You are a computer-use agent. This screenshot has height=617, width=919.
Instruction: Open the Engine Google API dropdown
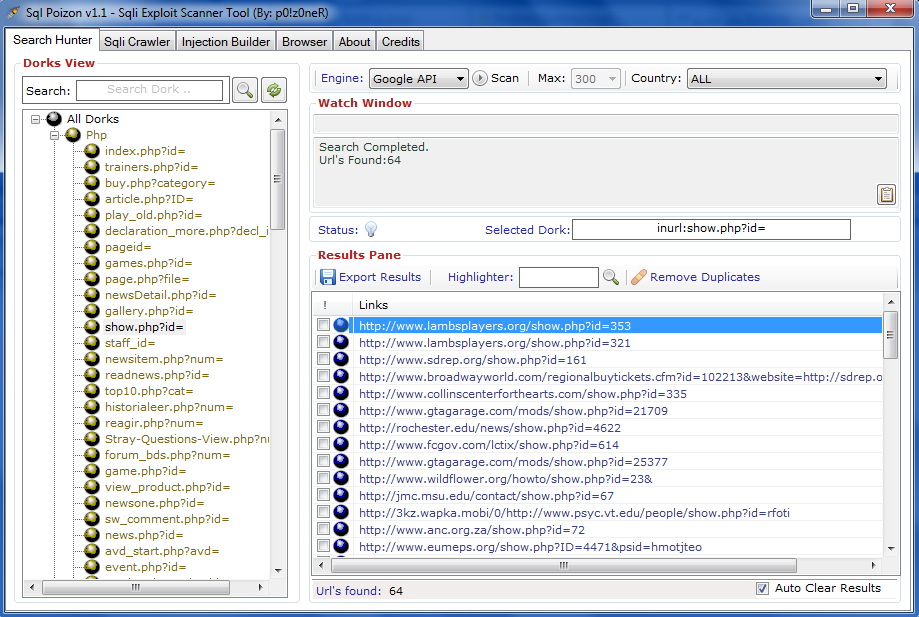[418, 79]
